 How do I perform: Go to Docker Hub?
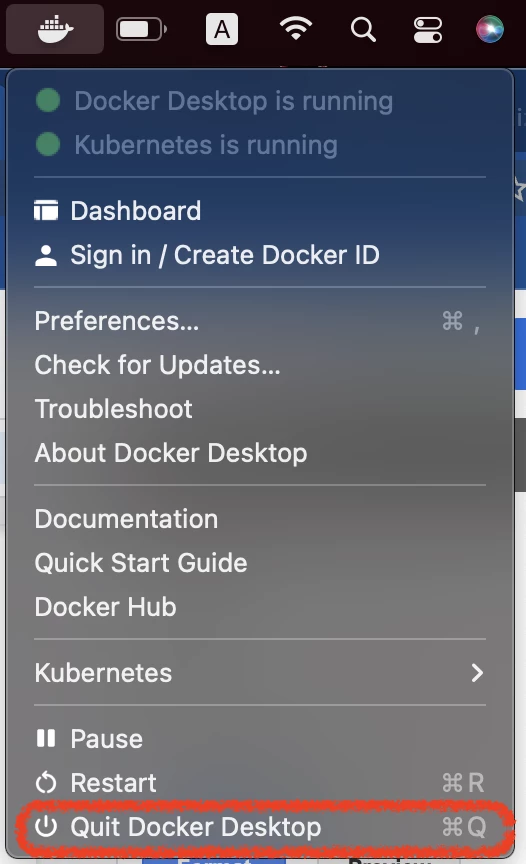tap(260, 607)
